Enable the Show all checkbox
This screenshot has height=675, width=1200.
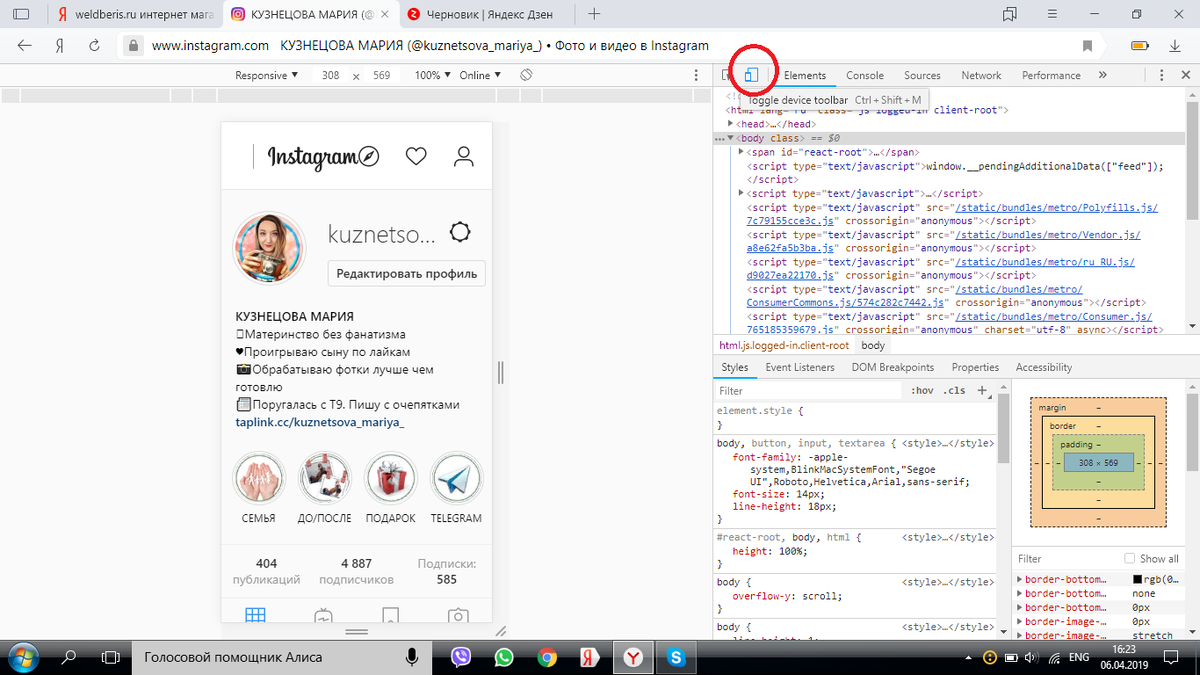pos(1130,558)
